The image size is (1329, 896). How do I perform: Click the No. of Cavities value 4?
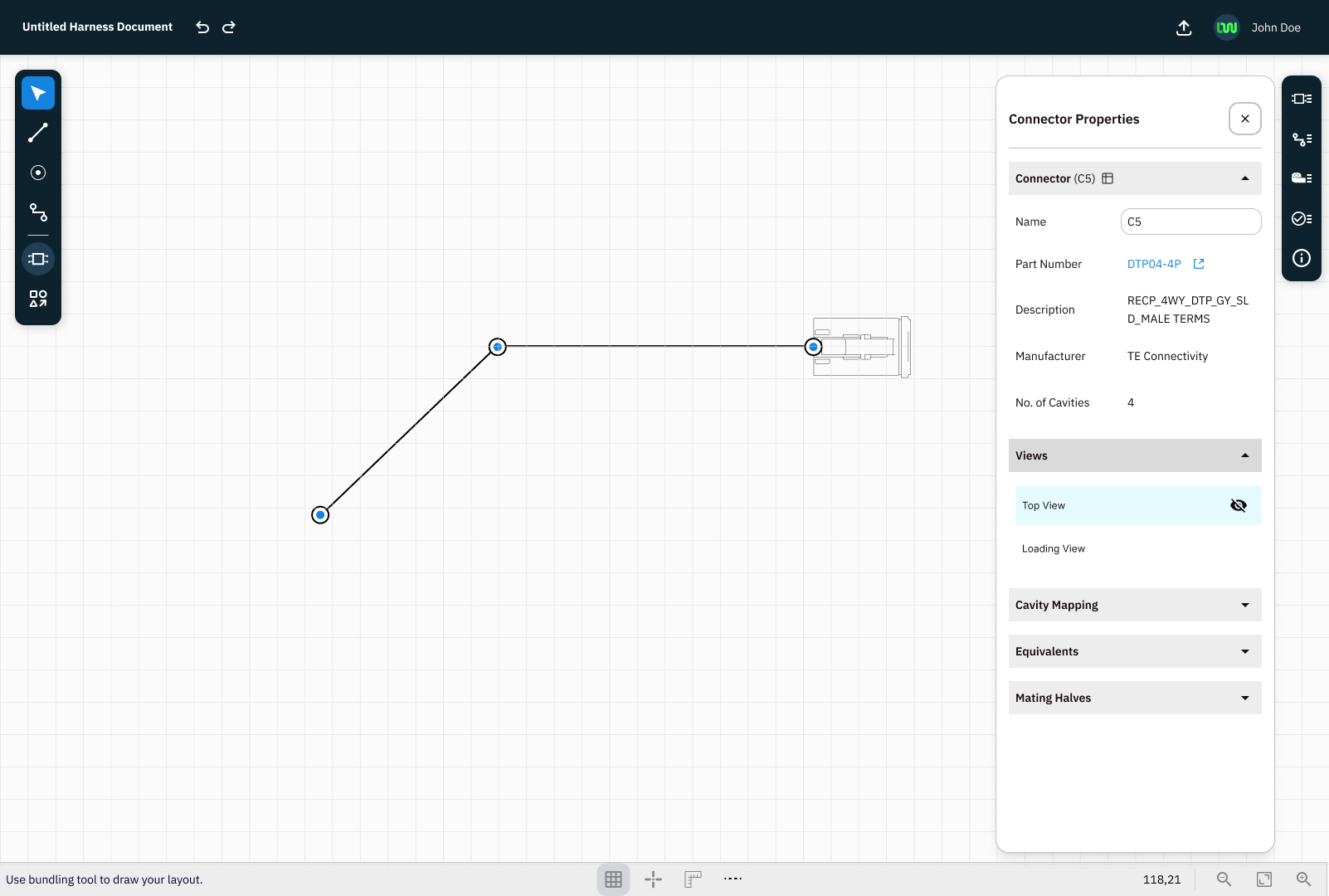1131,402
